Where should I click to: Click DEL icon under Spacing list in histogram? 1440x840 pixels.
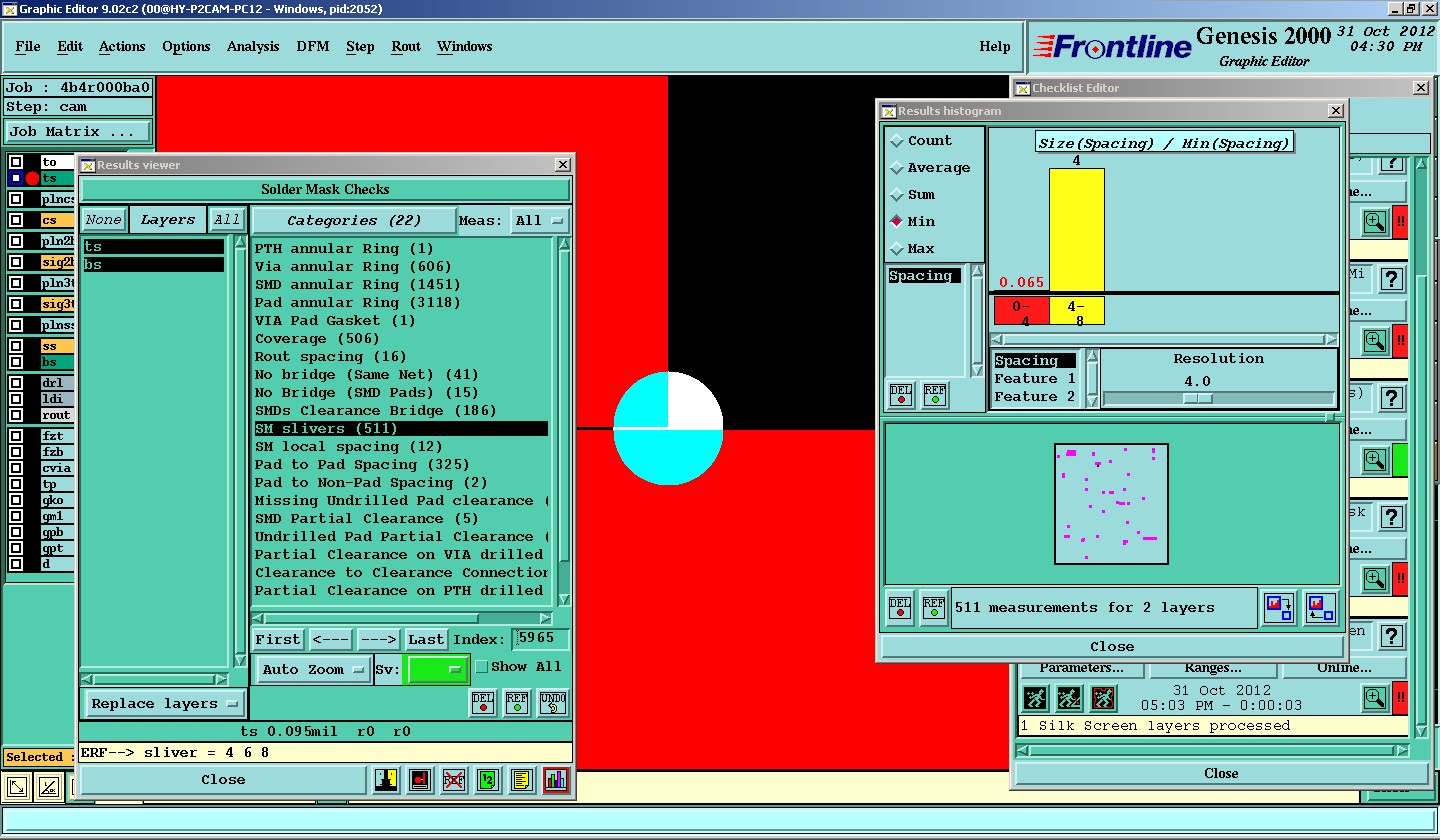[901, 396]
